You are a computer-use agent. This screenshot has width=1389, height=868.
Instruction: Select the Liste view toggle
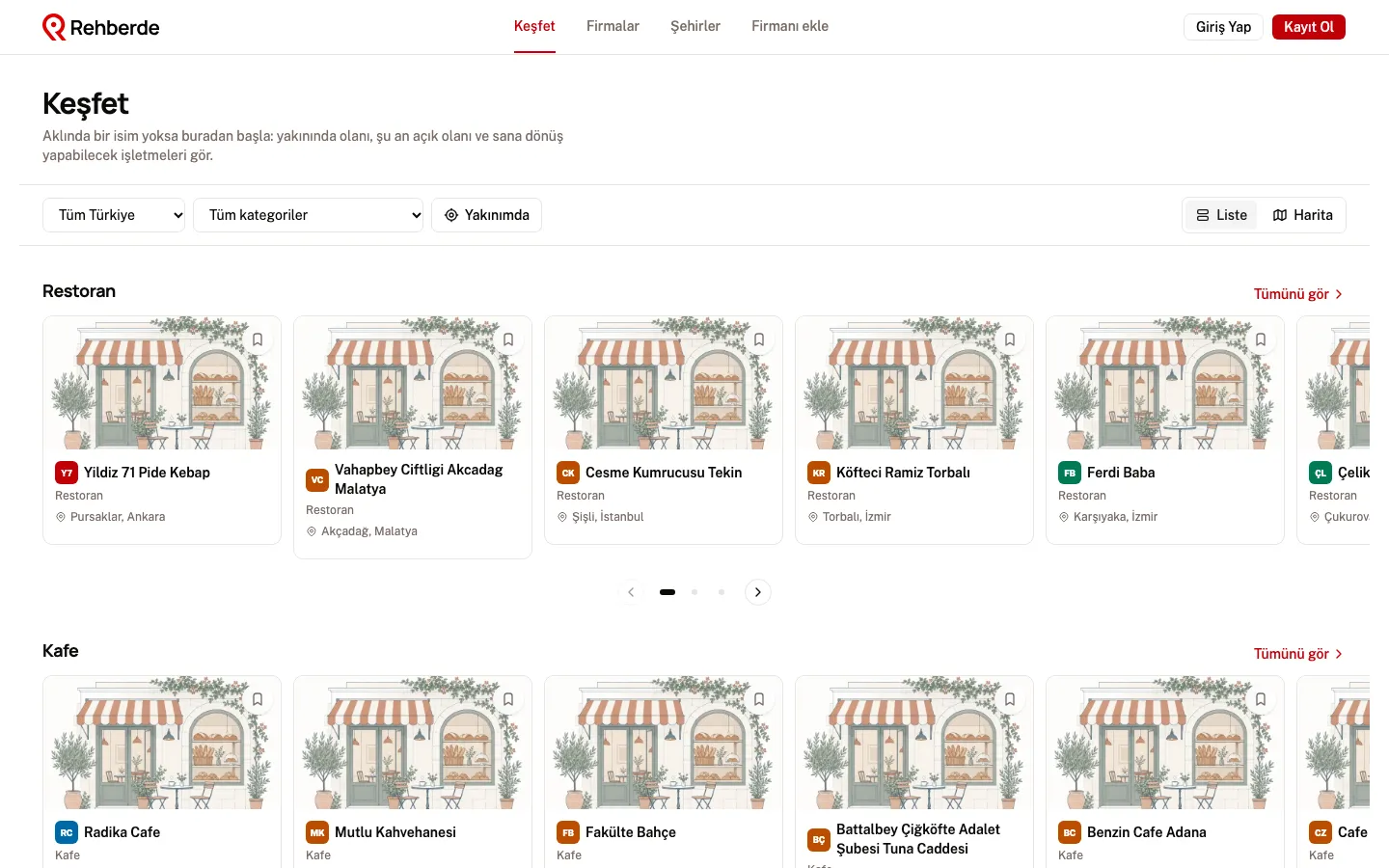tap(1221, 215)
